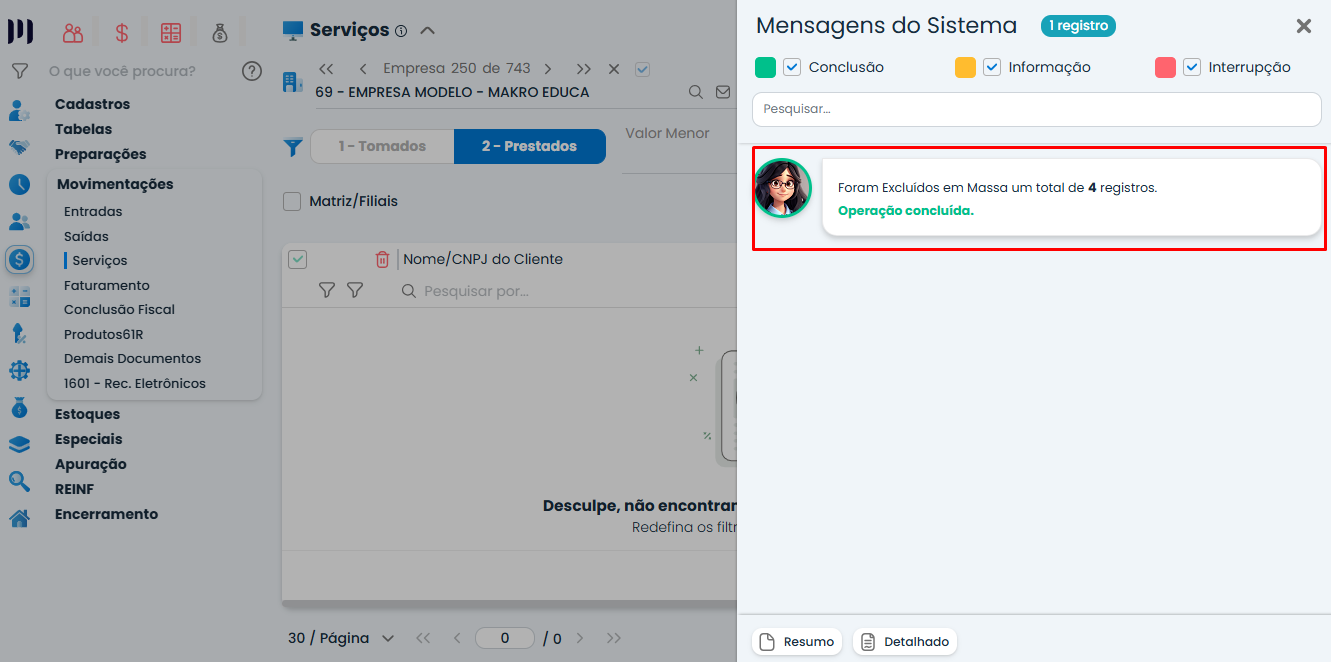This screenshot has width=1331, height=662.
Task: Collapse the Serviços header chevron
Action: (427, 30)
